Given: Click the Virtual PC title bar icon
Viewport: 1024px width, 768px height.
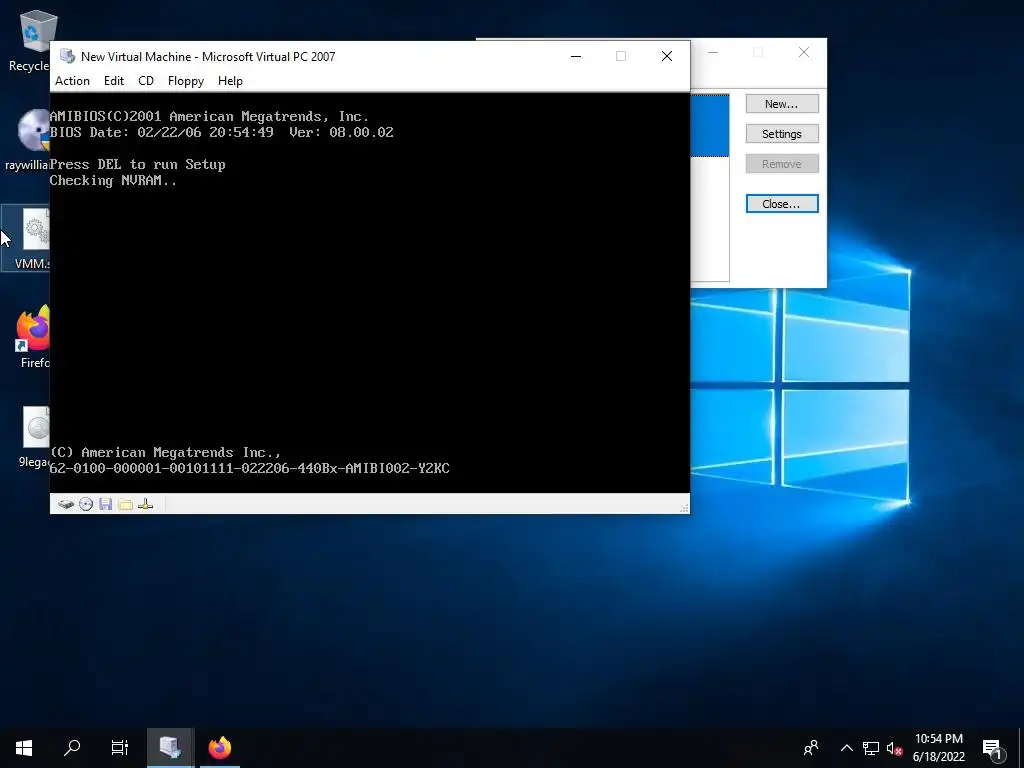Looking at the screenshot, I should point(67,56).
